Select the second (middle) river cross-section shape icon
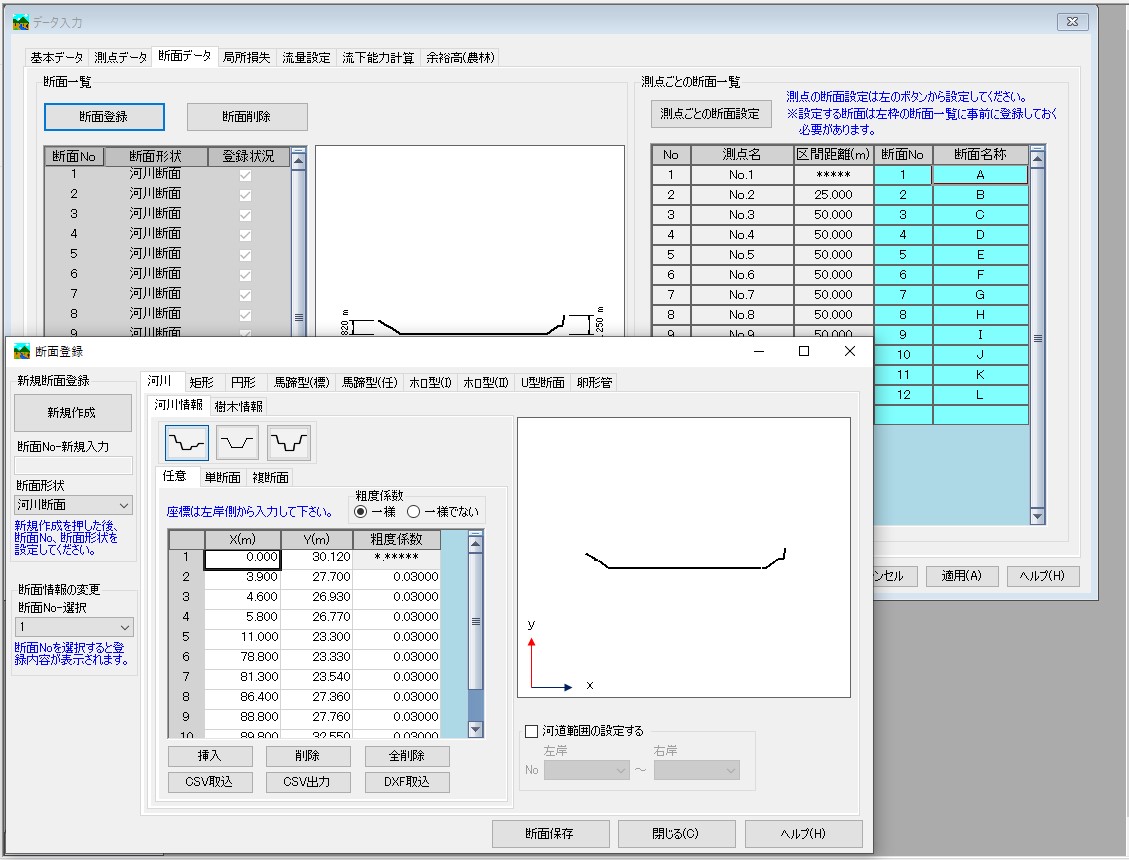 click(x=238, y=443)
